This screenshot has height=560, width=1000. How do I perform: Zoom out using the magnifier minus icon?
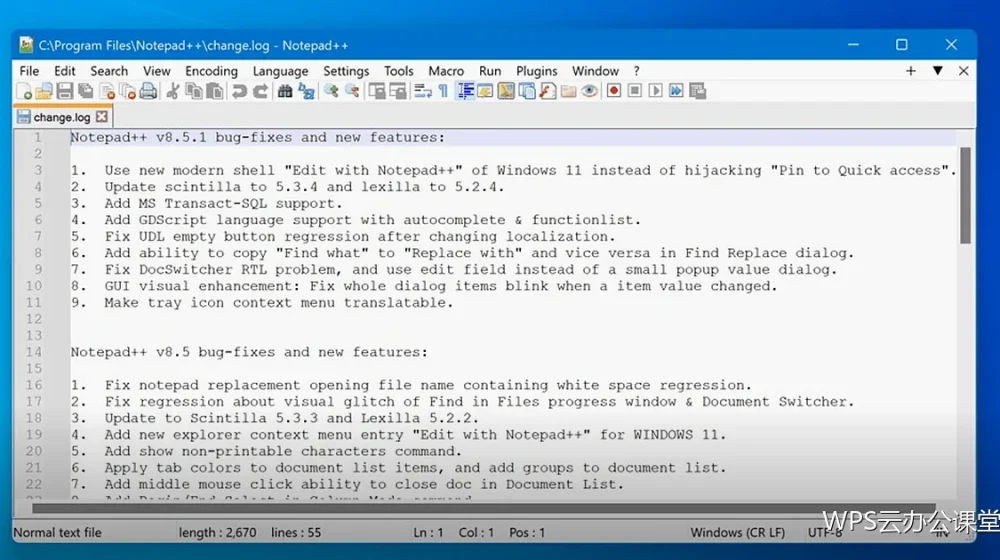pyautogui.click(x=352, y=91)
